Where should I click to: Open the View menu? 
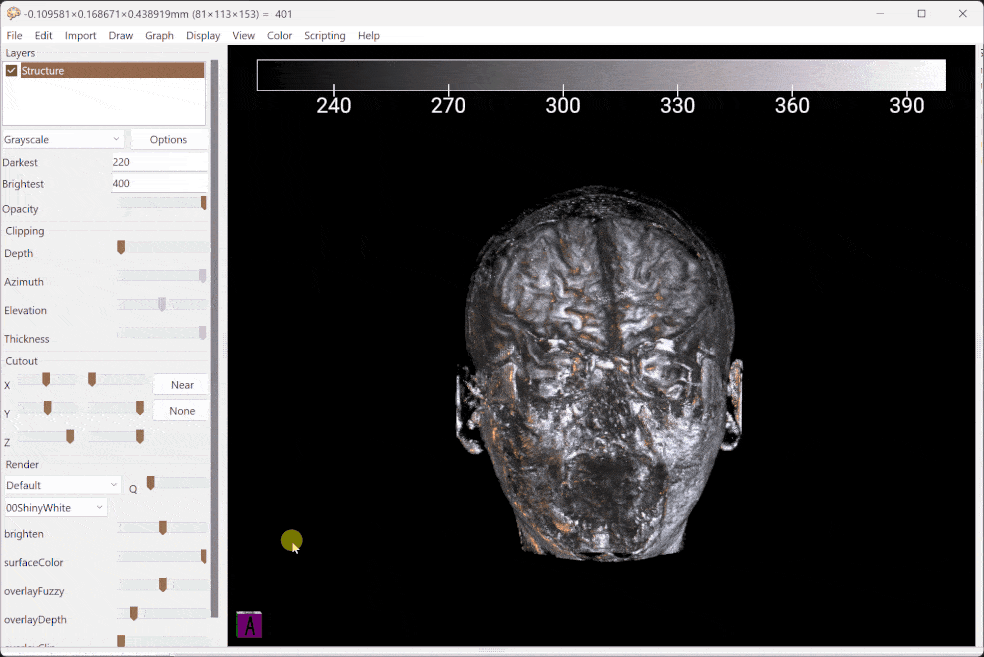coord(243,36)
